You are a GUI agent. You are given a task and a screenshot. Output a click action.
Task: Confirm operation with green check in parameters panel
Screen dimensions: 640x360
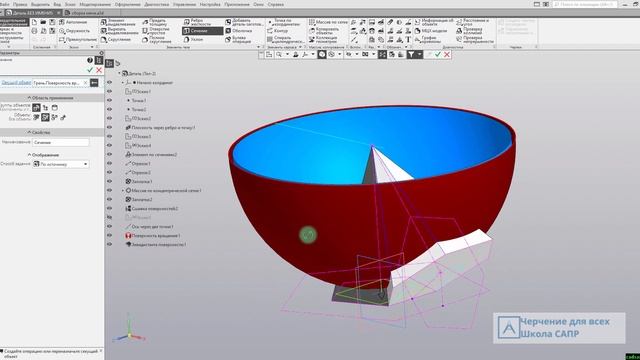(x=90, y=70)
